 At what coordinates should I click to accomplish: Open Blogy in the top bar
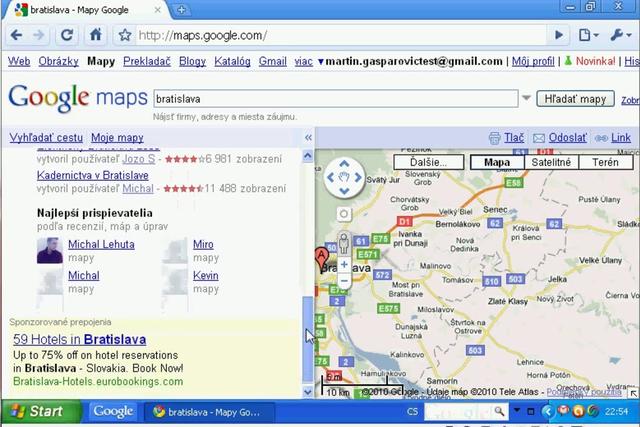point(192,61)
